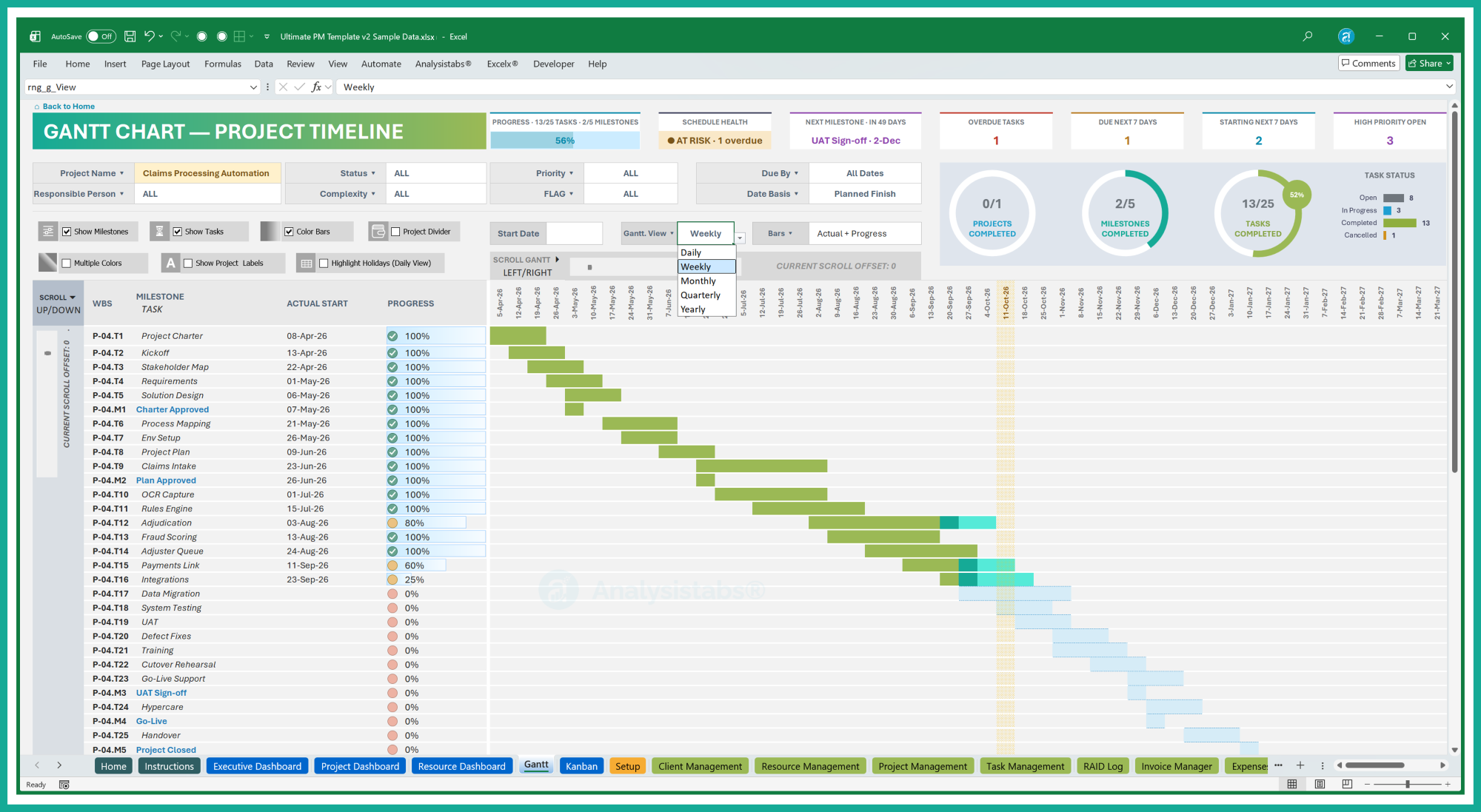Open the Due By filter dropdown

(x=796, y=173)
